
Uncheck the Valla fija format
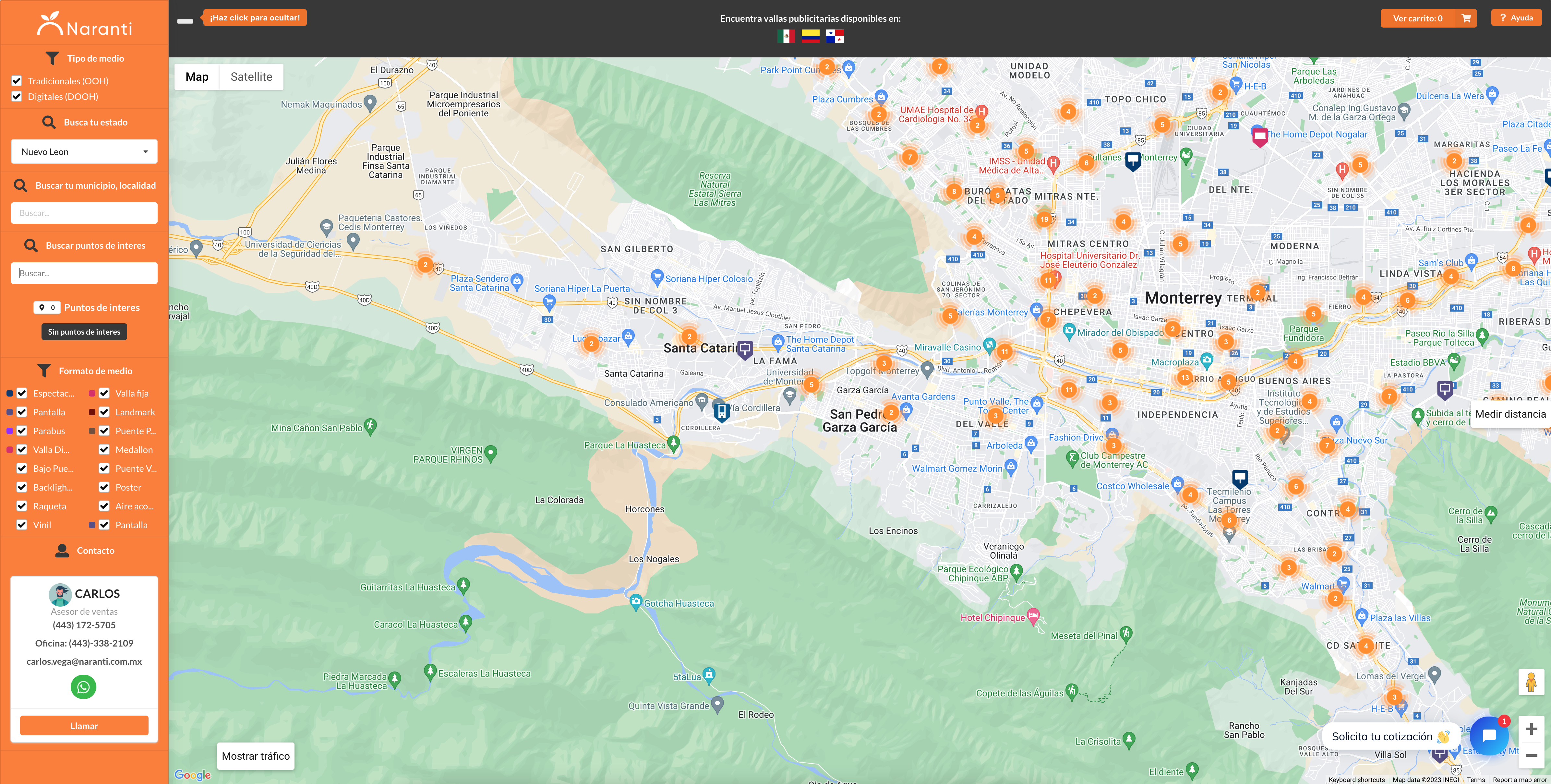click(x=104, y=393)
